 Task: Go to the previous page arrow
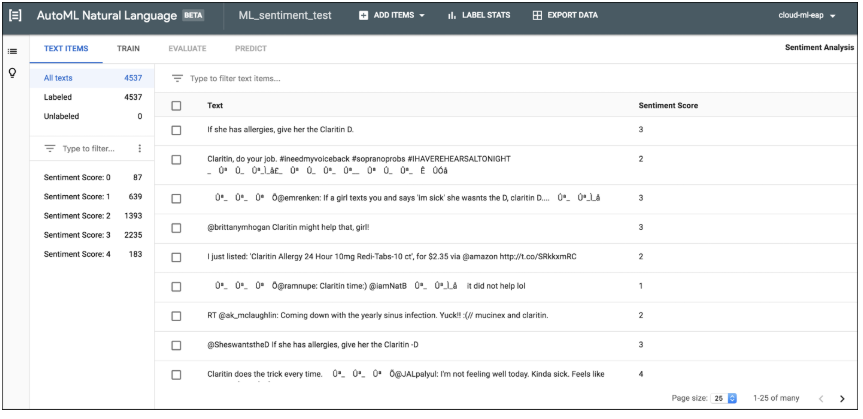(x=821, y=399)
